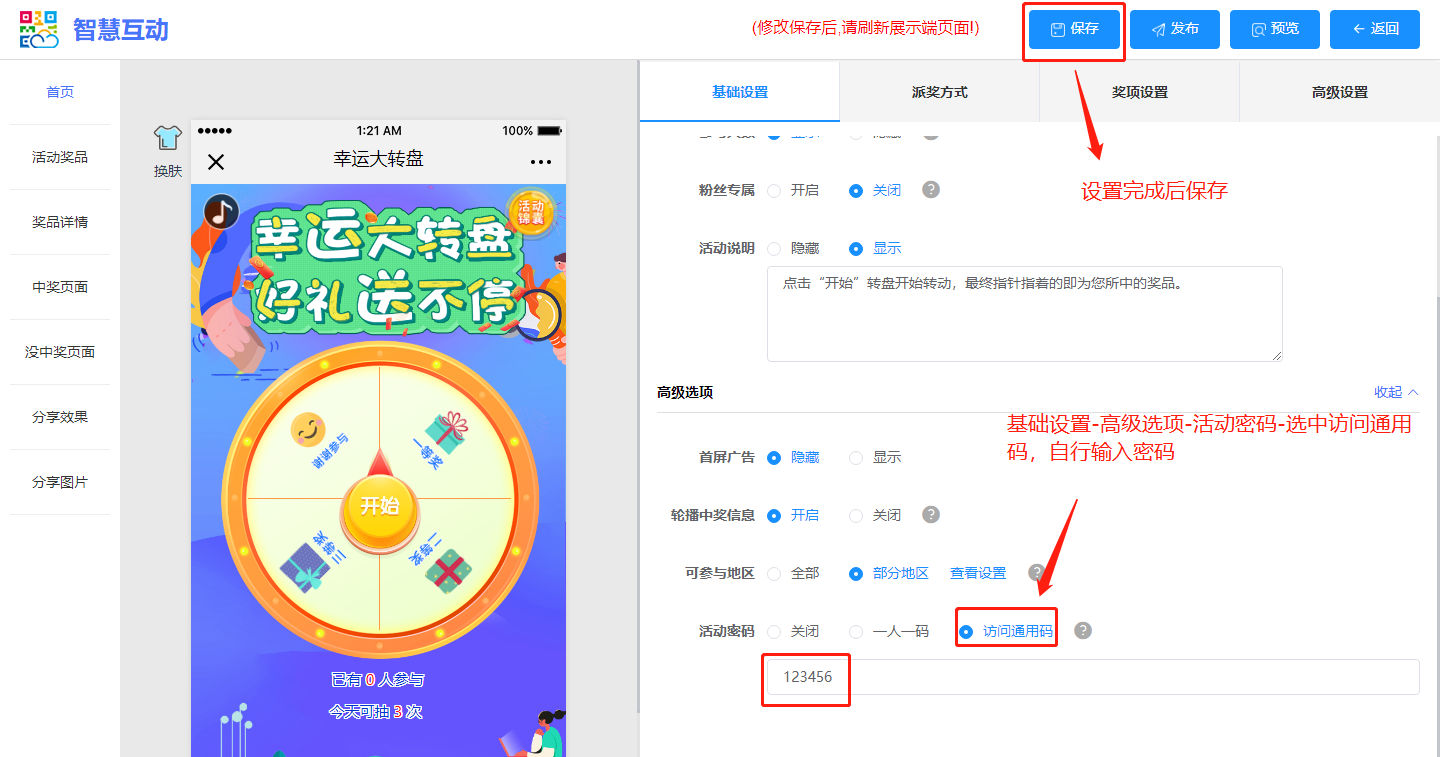Collapse 高级选项 using 收起 chevron
1440x757 pixels.
[1396, 392]
